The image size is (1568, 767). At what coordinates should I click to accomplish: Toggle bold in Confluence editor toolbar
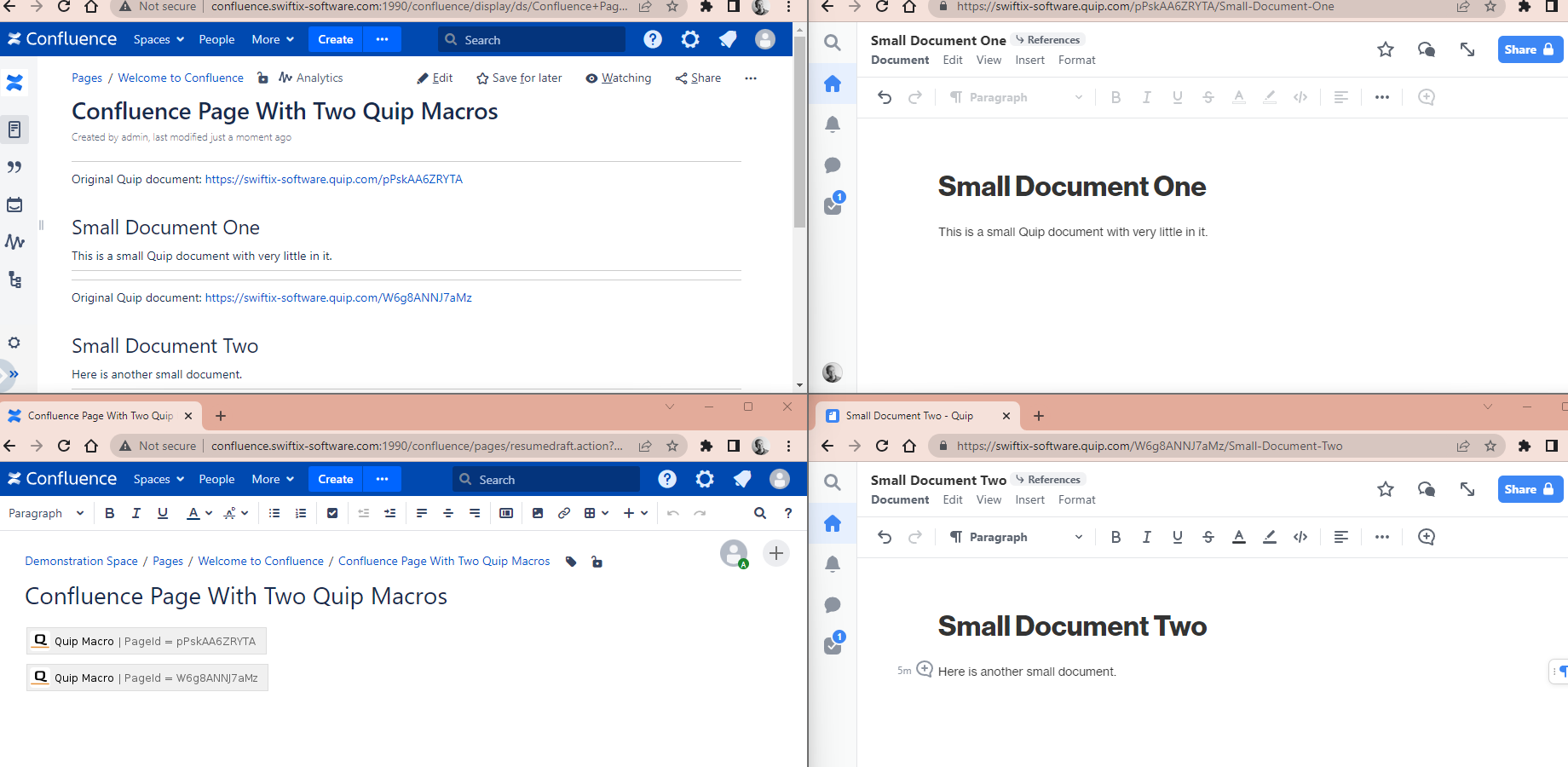110,513
